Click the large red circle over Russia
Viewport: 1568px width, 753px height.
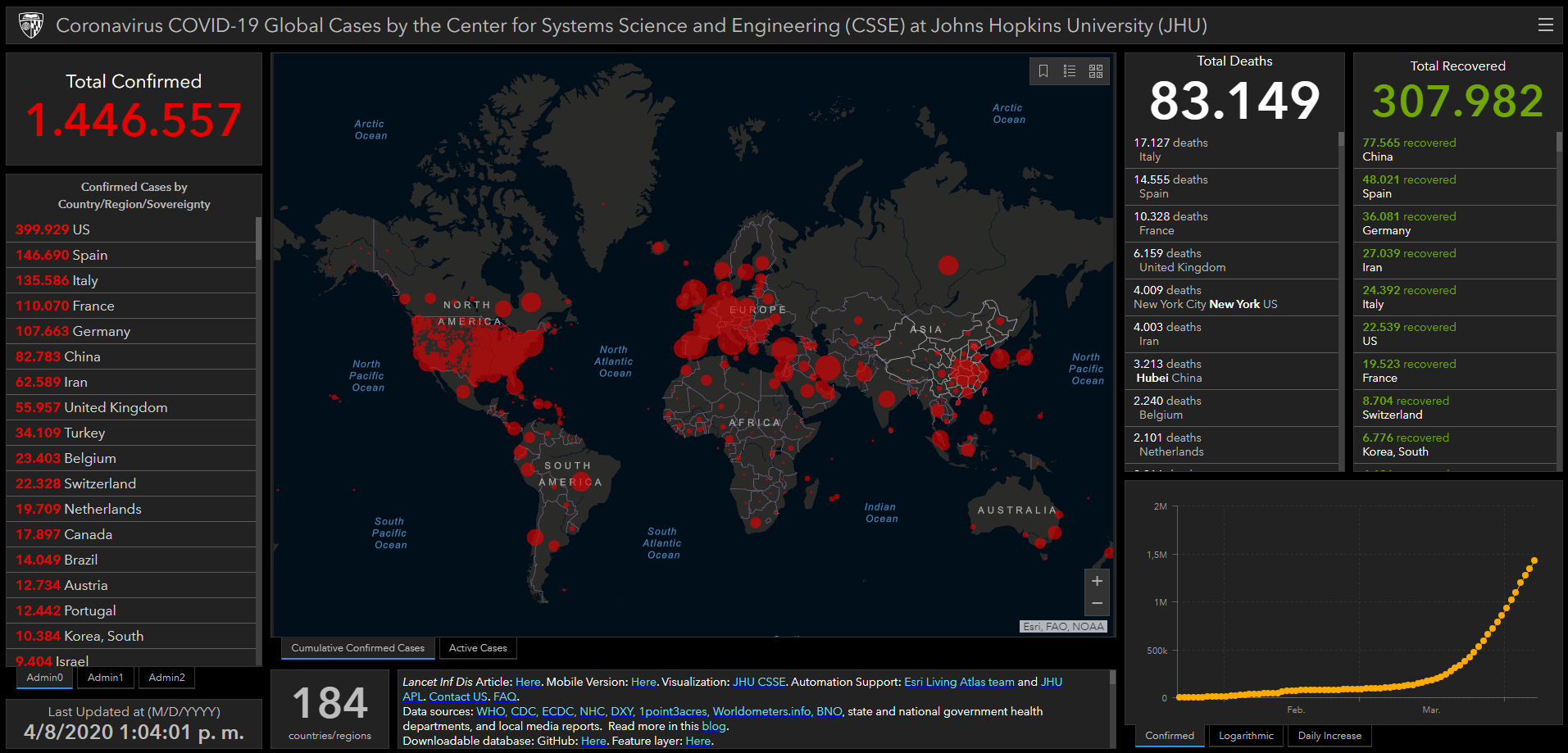(948, 265)
